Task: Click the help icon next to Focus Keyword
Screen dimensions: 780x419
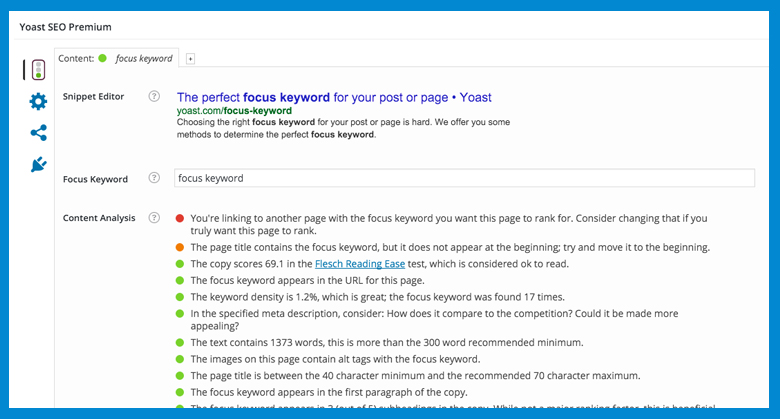Action: (154, 178)
